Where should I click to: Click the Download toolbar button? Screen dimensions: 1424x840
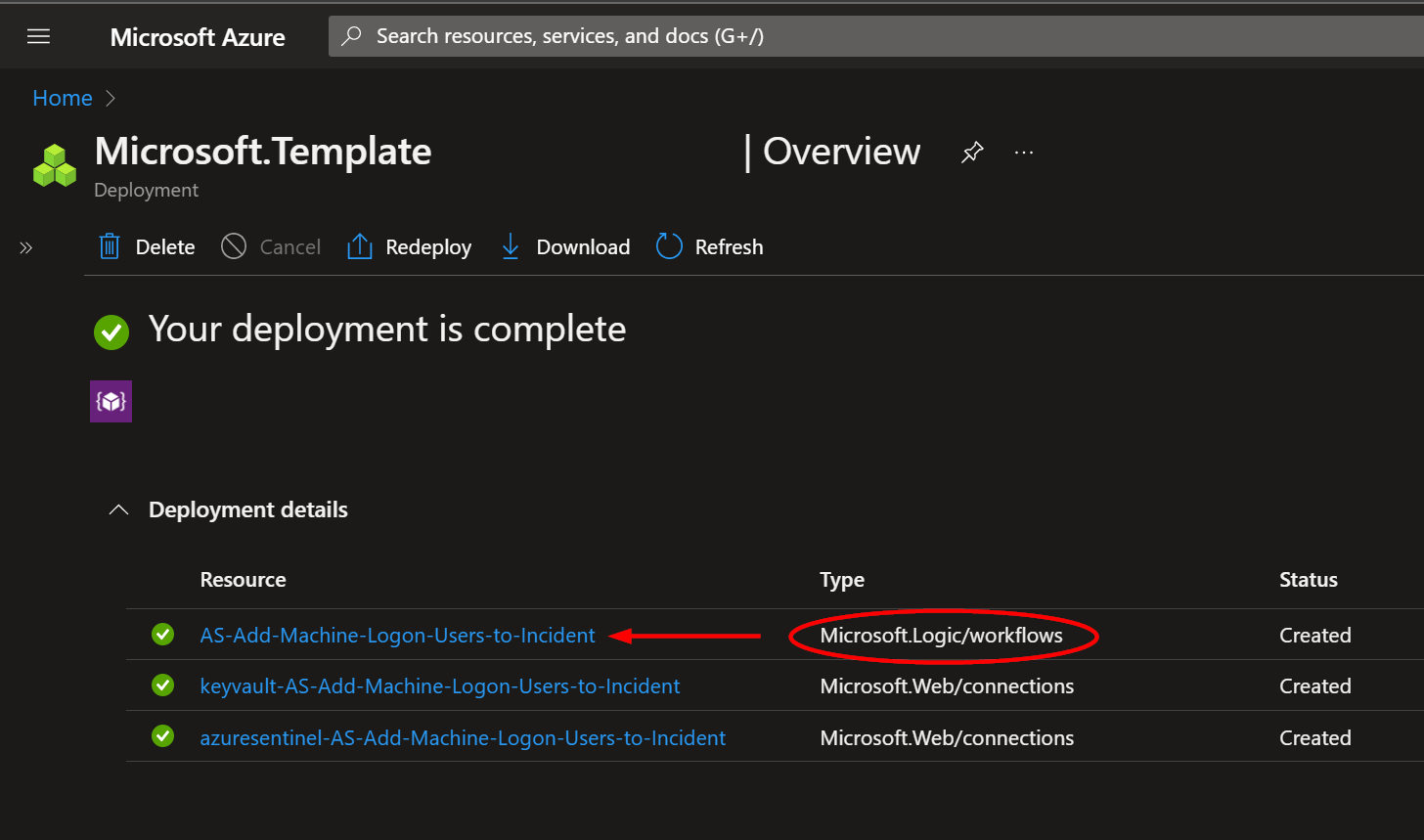[564, 246]
